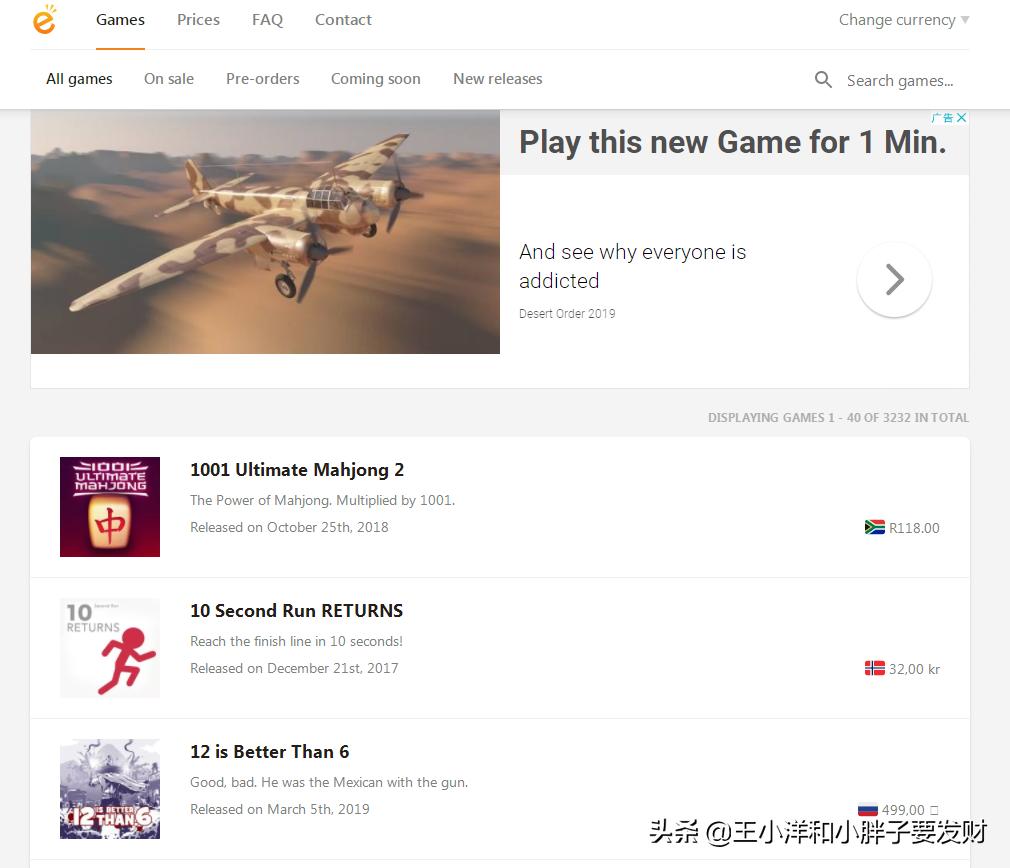Click the search magnifier icon
The height and width of the screenshot is (868, 1010).
click(823, 79)
